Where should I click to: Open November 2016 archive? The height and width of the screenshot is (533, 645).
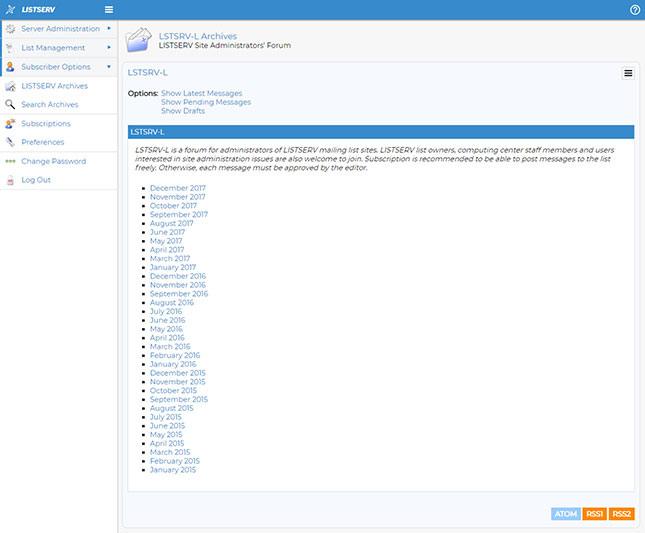(178, 285)
